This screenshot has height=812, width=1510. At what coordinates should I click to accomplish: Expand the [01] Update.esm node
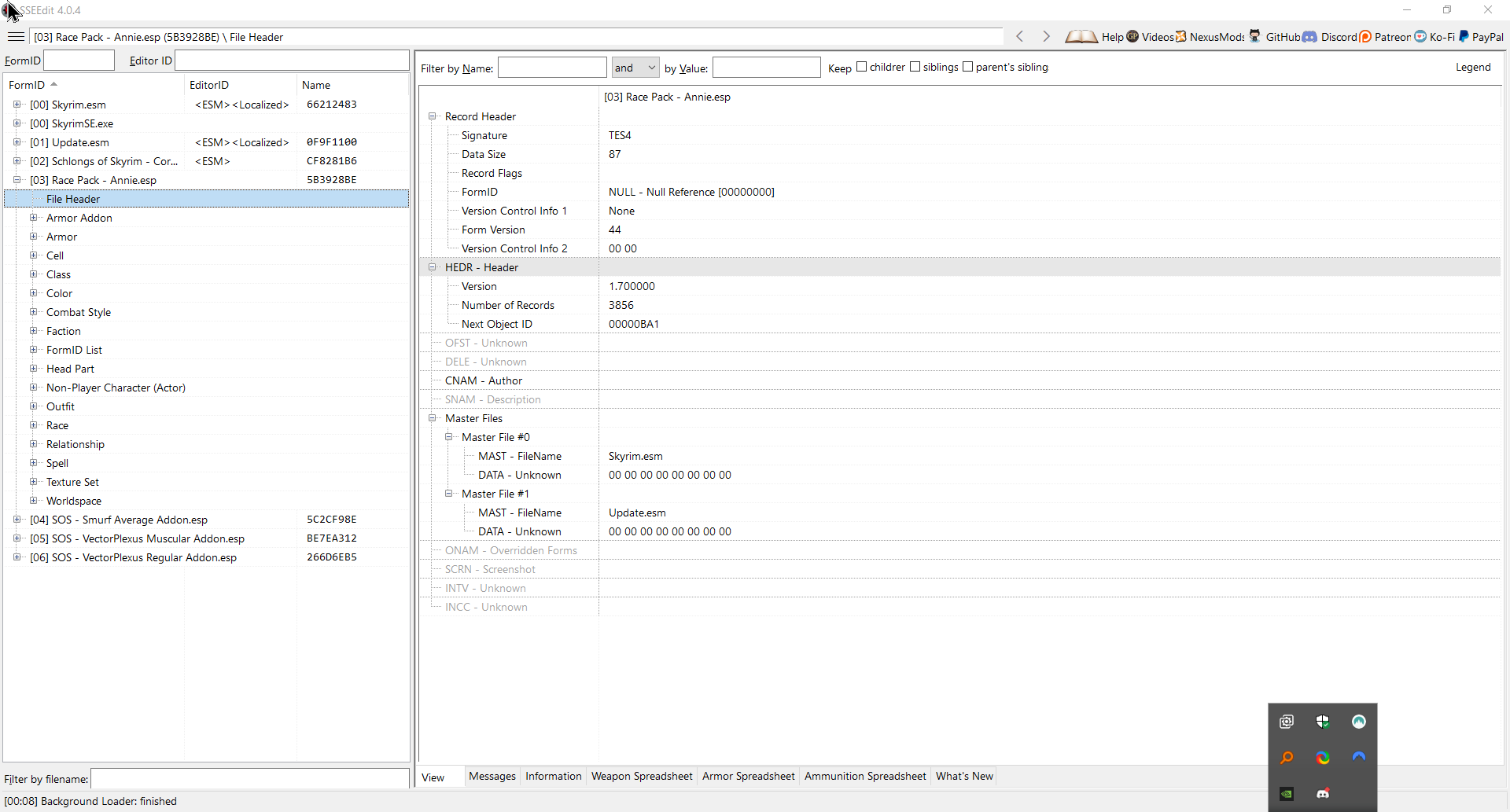[17, 142]
